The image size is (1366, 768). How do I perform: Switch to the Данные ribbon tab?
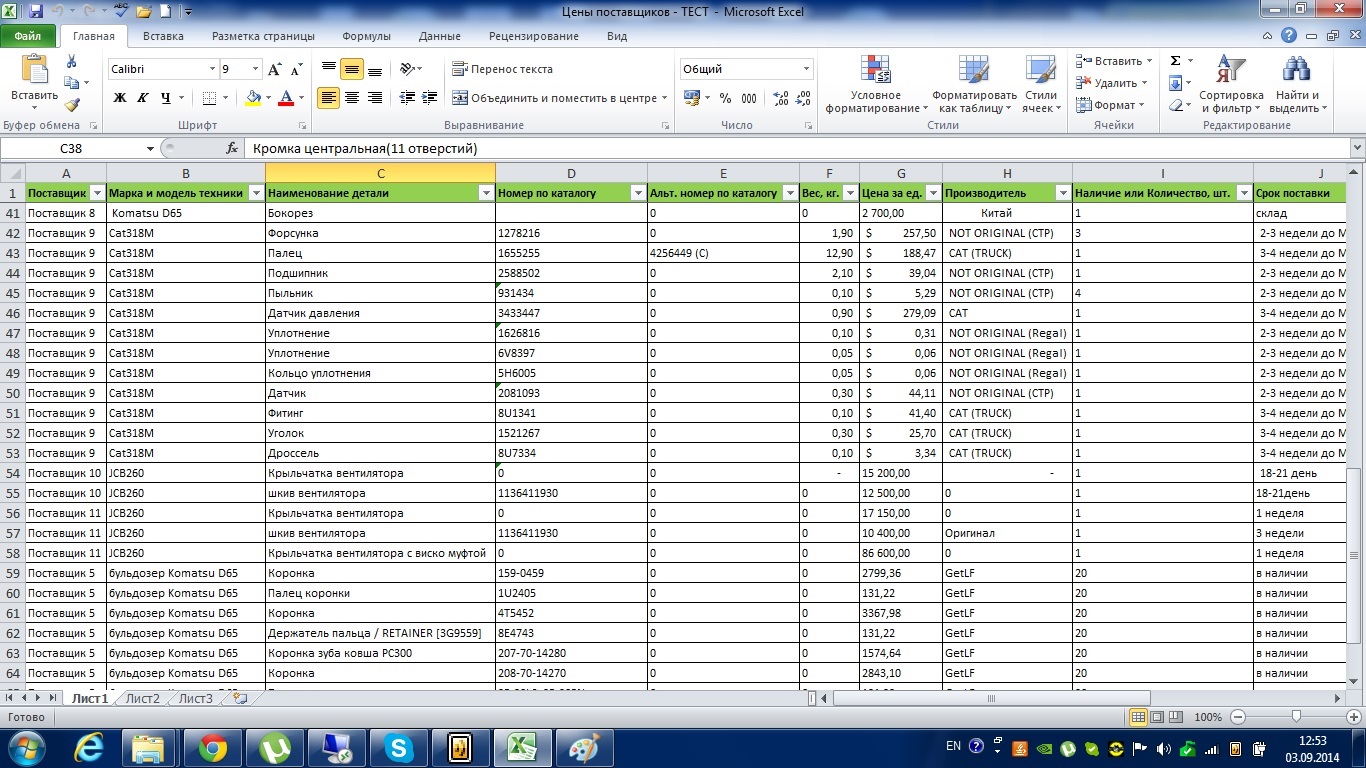pyautogui.click(x=440, y=36)
